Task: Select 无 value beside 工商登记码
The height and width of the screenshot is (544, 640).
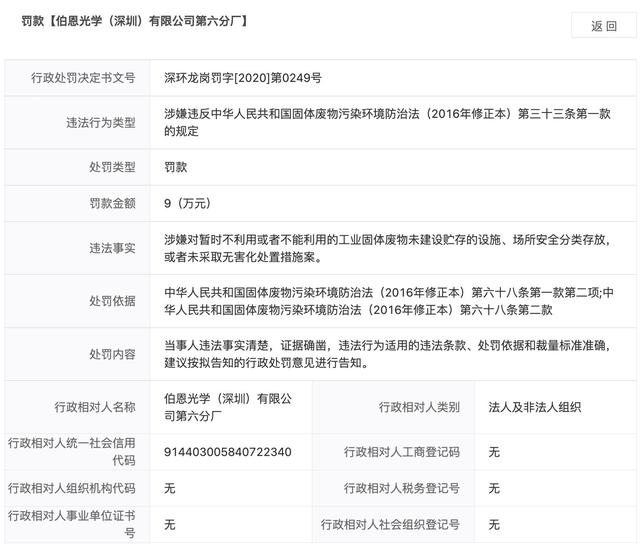Action: pos(494,452)
